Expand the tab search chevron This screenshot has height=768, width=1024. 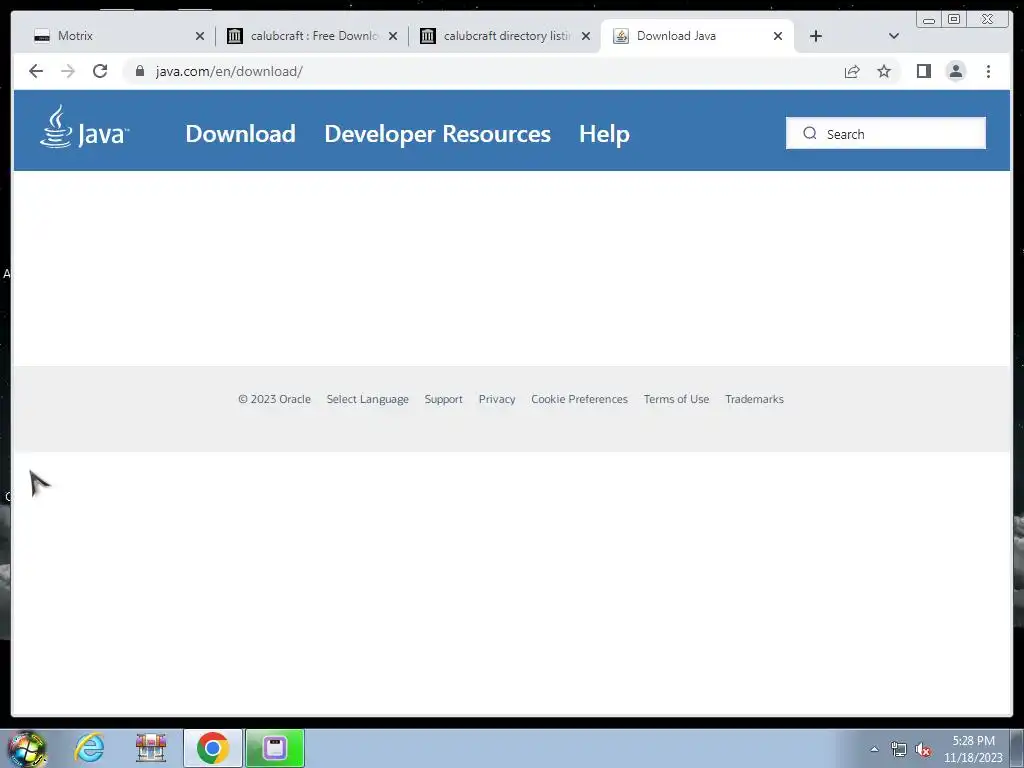coord(894,36)
